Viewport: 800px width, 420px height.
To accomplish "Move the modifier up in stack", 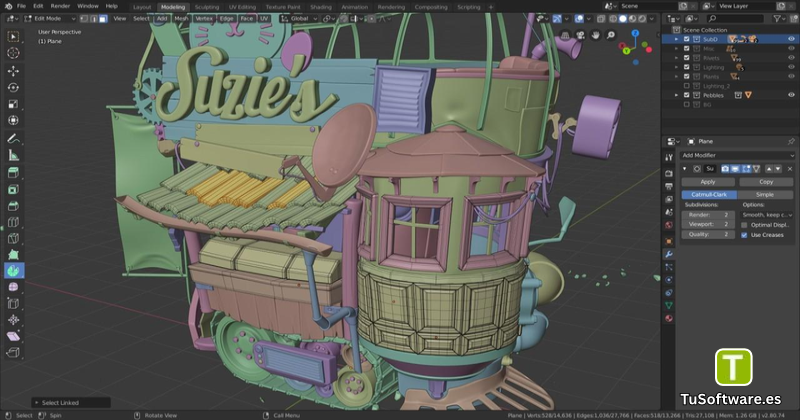I will (x=769, y=169).
